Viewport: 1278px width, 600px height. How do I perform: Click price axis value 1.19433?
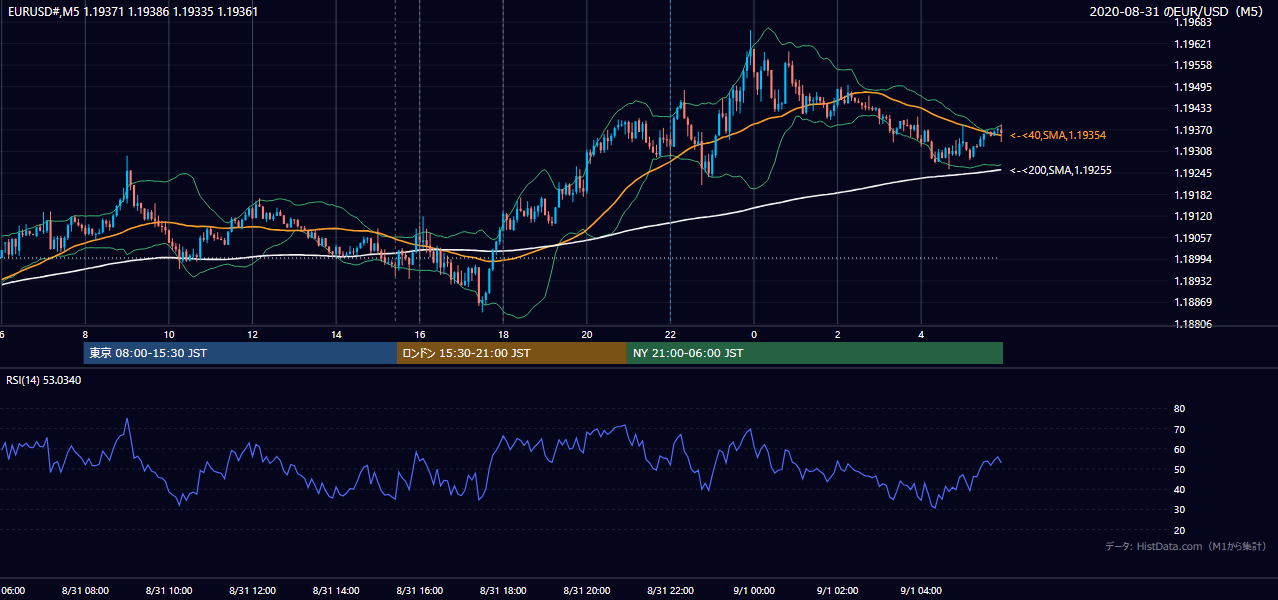pyautogui.click(x=1193, y=108)
